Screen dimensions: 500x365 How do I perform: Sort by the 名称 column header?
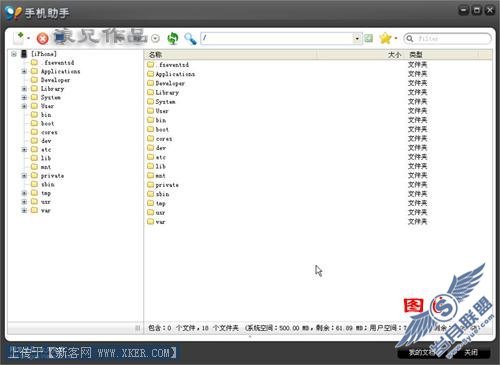230,55
